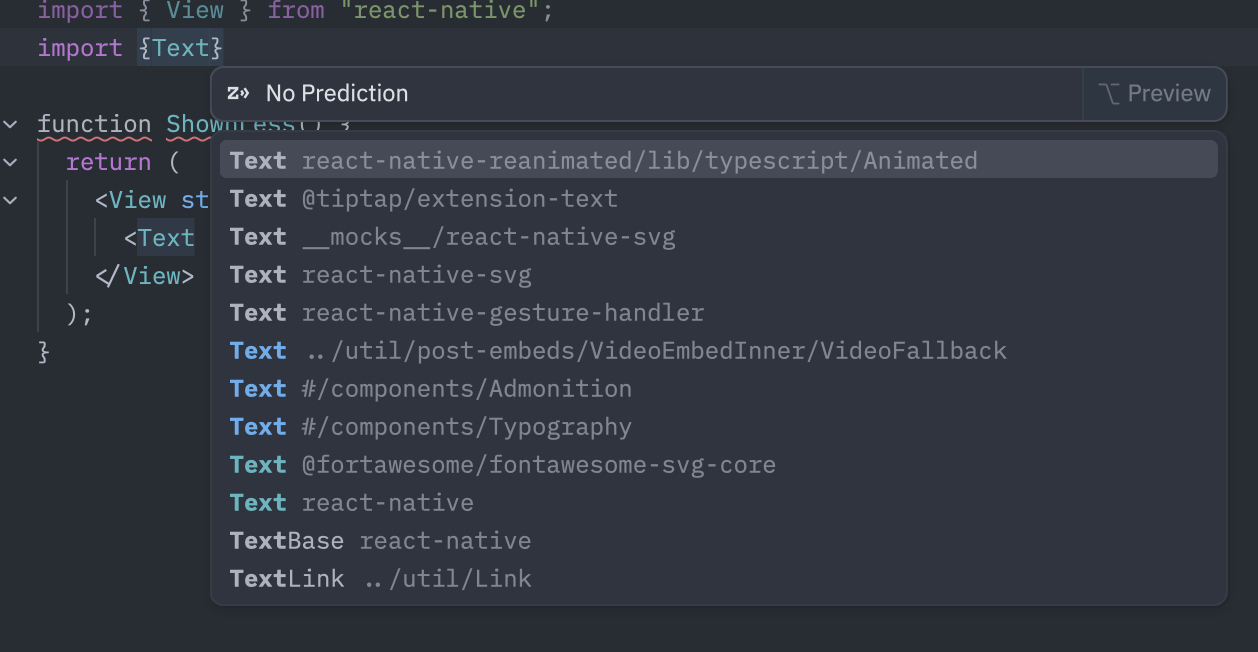
Task: Pick Text from @fortawesome/fontawesome-svg-core
Action: (x=503, y=465)
